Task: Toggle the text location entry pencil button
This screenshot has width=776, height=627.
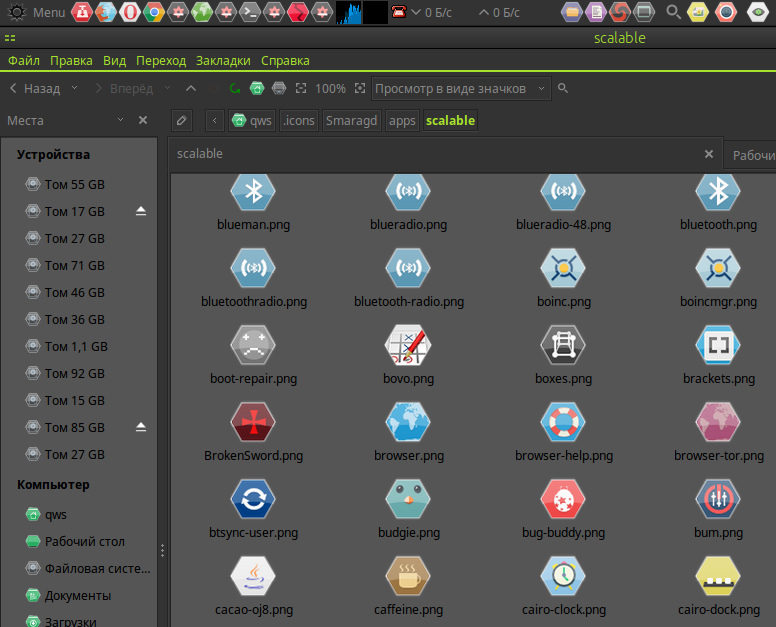Action: click(182, 120)
